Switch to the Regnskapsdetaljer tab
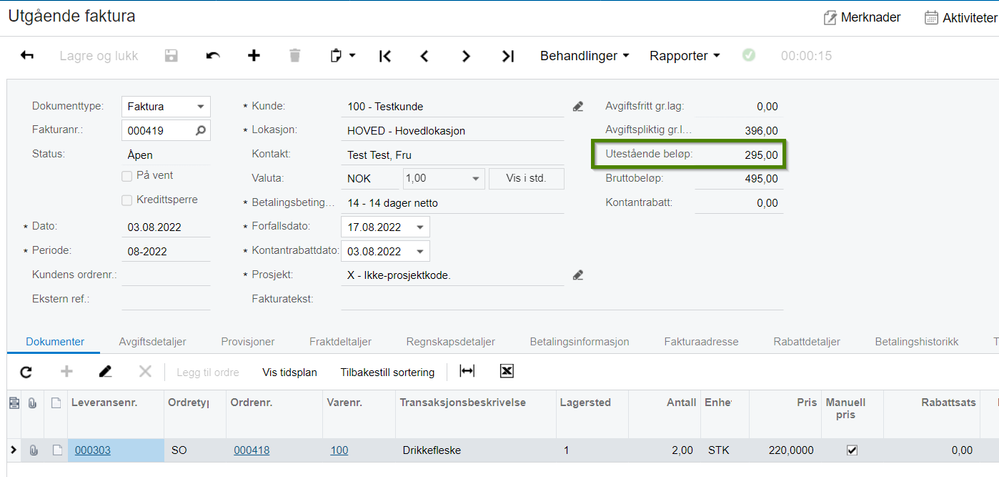Image resolution: width=999 pixels, height=477 pixels. pos(450,342)
